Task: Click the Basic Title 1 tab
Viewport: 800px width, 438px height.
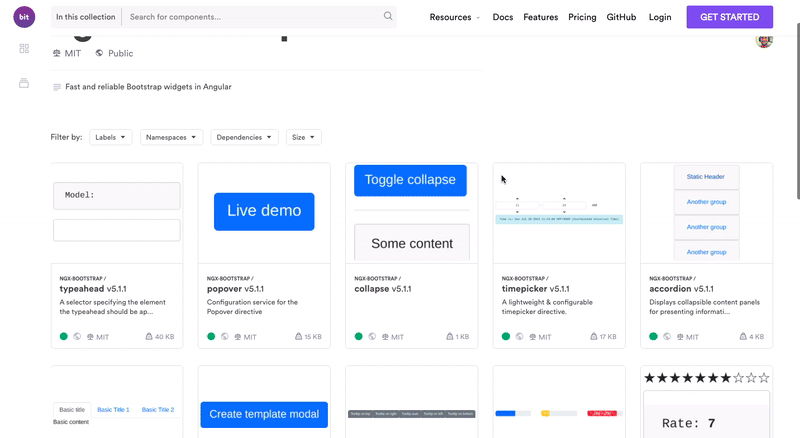Action: coord(113,409)
